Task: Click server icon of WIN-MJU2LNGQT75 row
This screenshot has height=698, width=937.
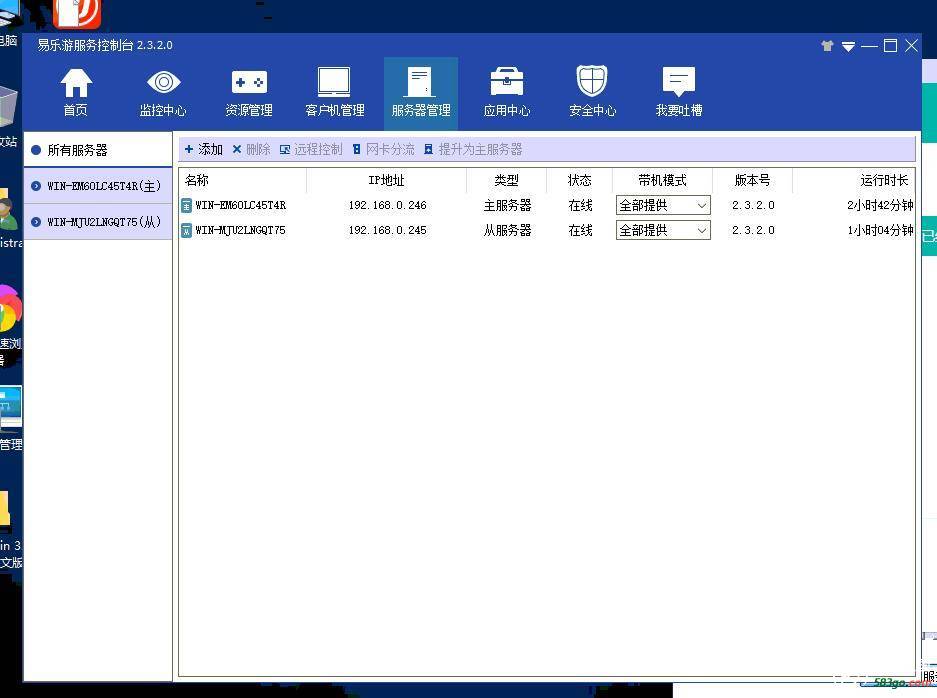Action: point(186,230)
